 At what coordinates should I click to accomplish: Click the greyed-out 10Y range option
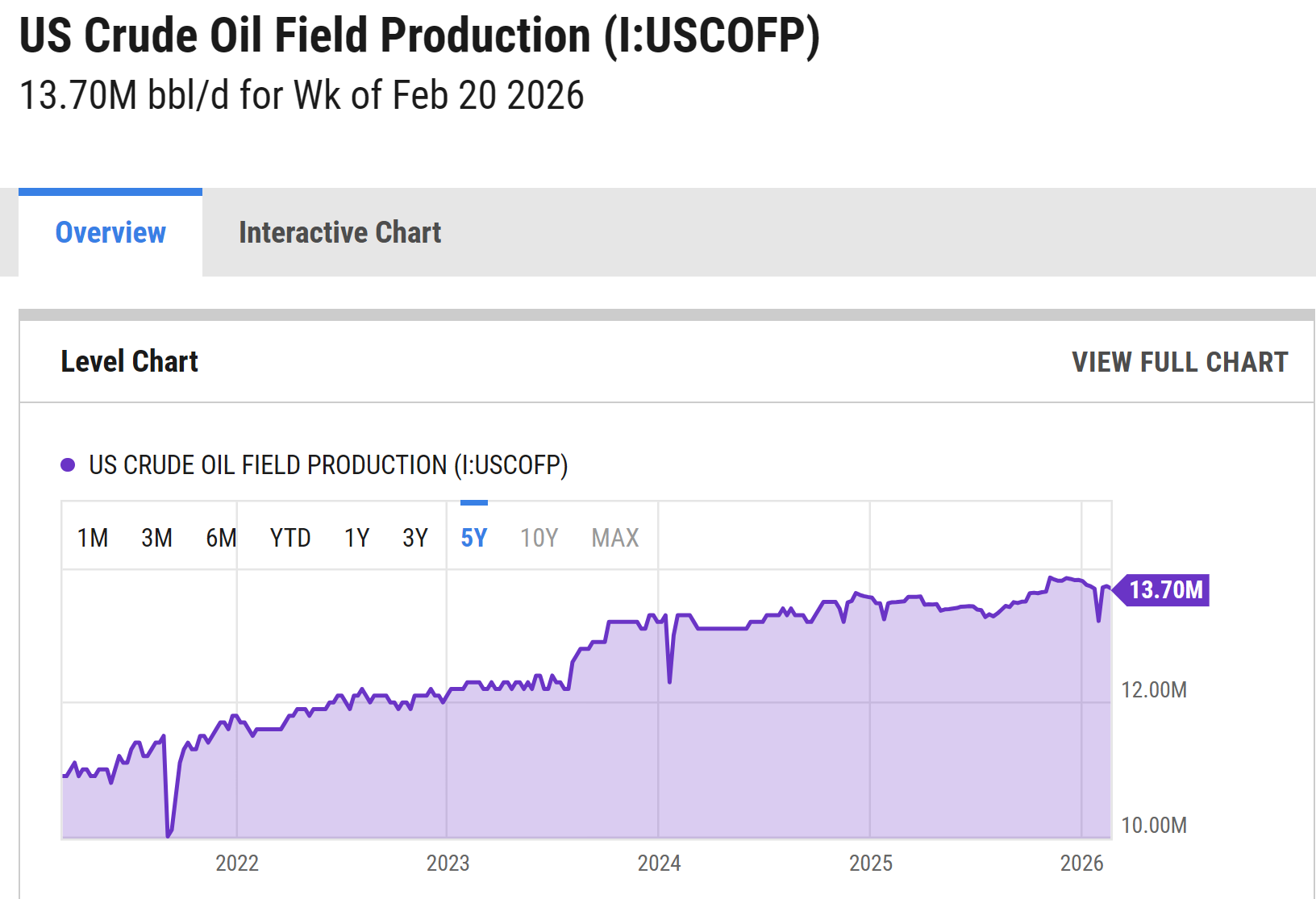pos(539,538)
